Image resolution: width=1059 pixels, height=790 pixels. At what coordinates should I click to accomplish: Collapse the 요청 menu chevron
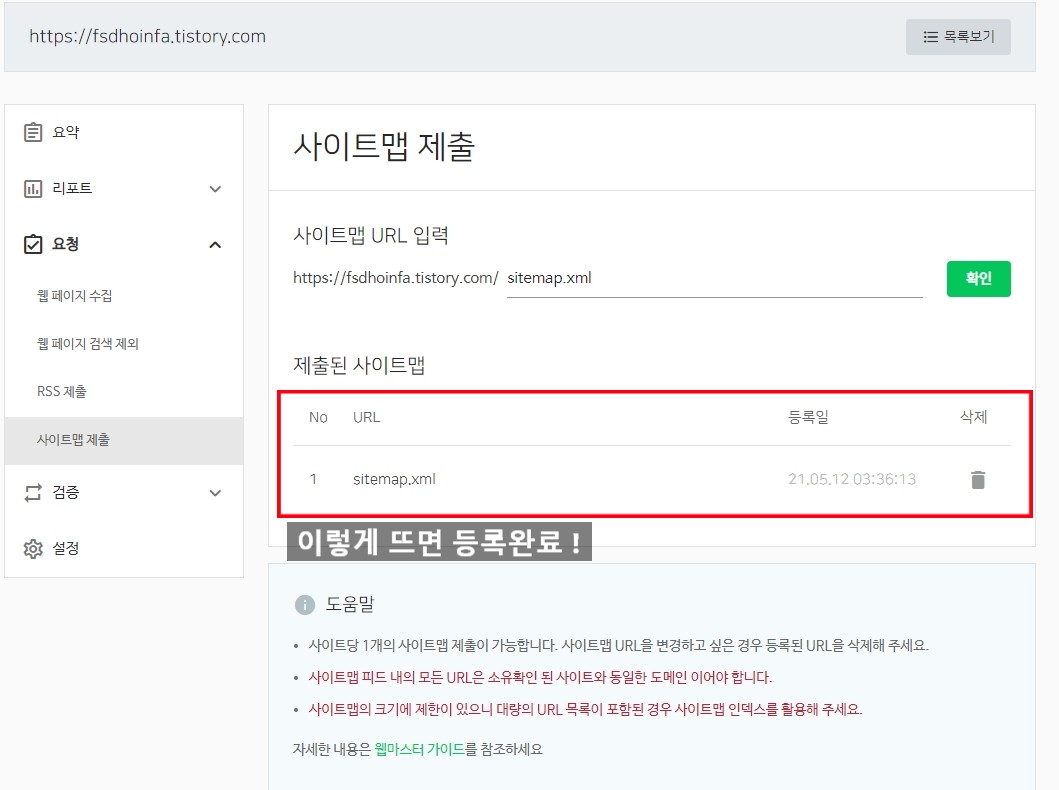[215, 244]
